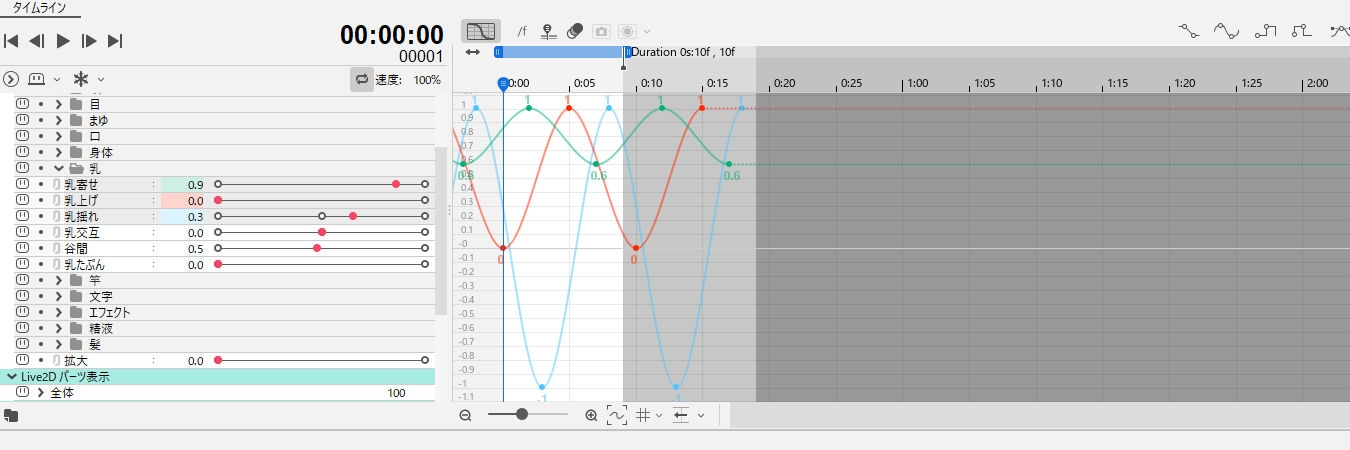Click the 速度 100% speed value

(426, 79)
